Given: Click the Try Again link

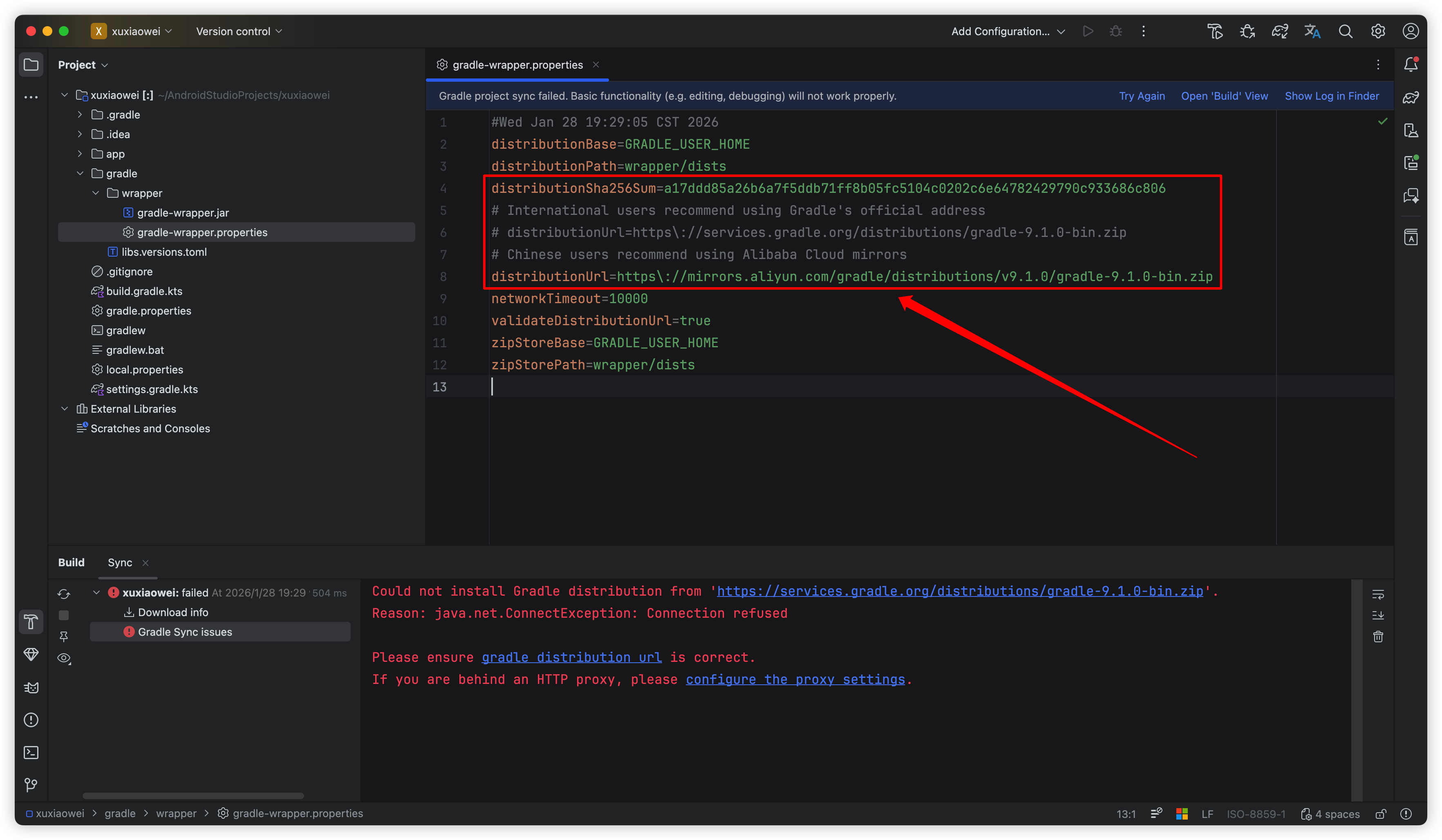Looking at the screenshot, I should tap(1142, 96).
